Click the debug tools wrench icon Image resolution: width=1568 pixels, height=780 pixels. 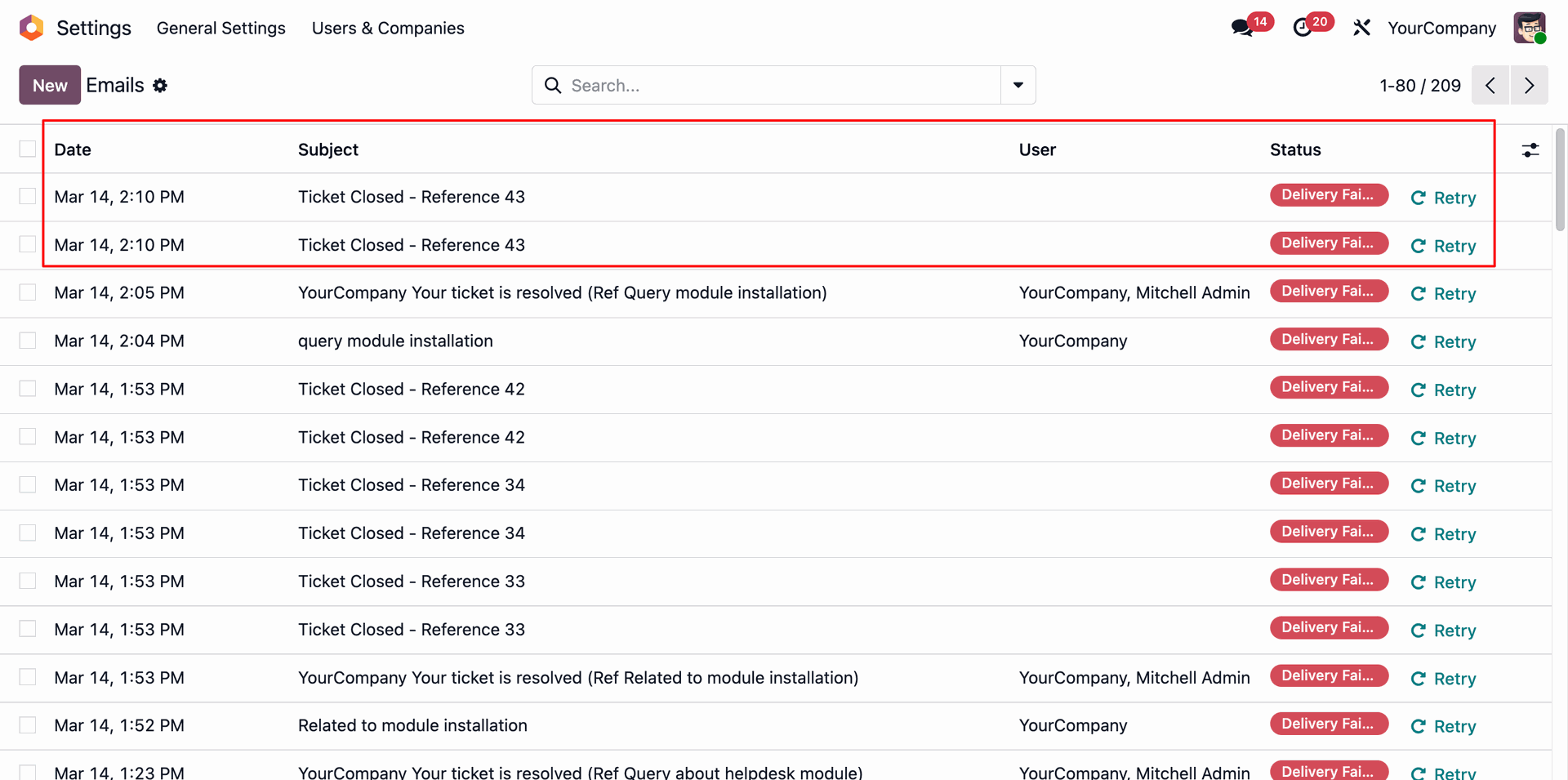pyautogui.click(x=1361, y=28)
